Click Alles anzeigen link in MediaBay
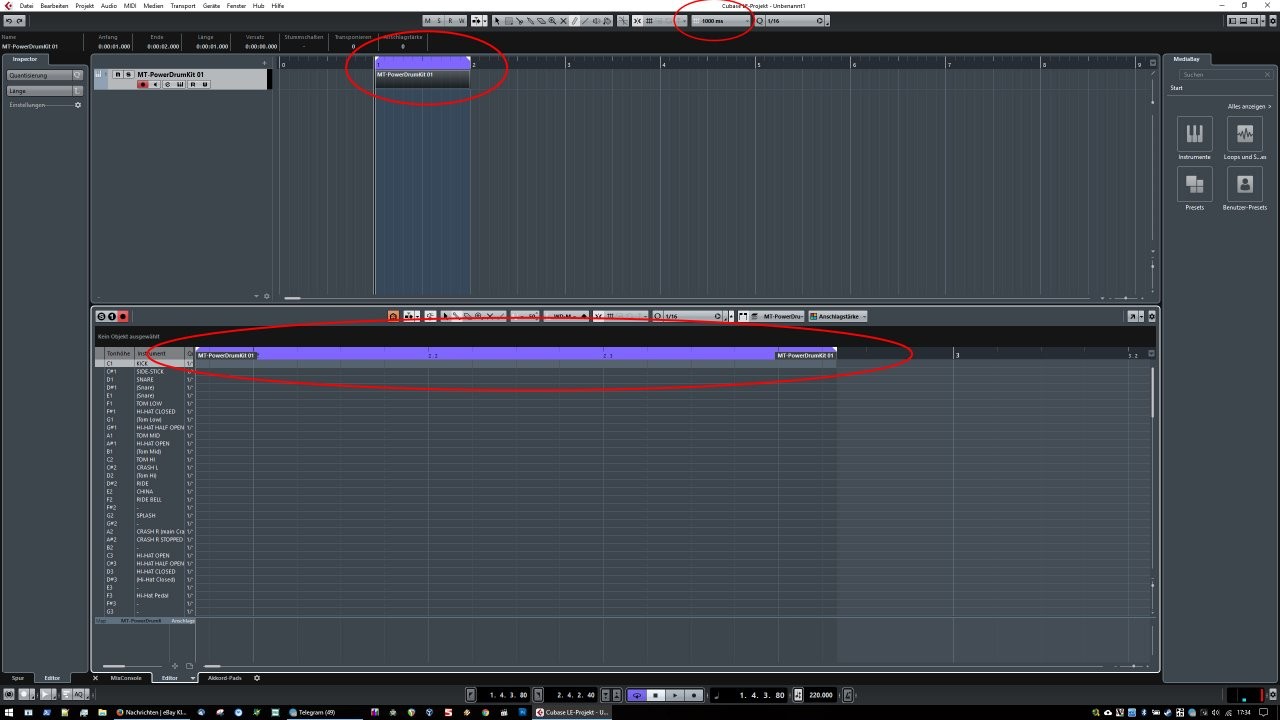The width and height of the screenshot is (1280, 720). click(x=1250, y=106)
